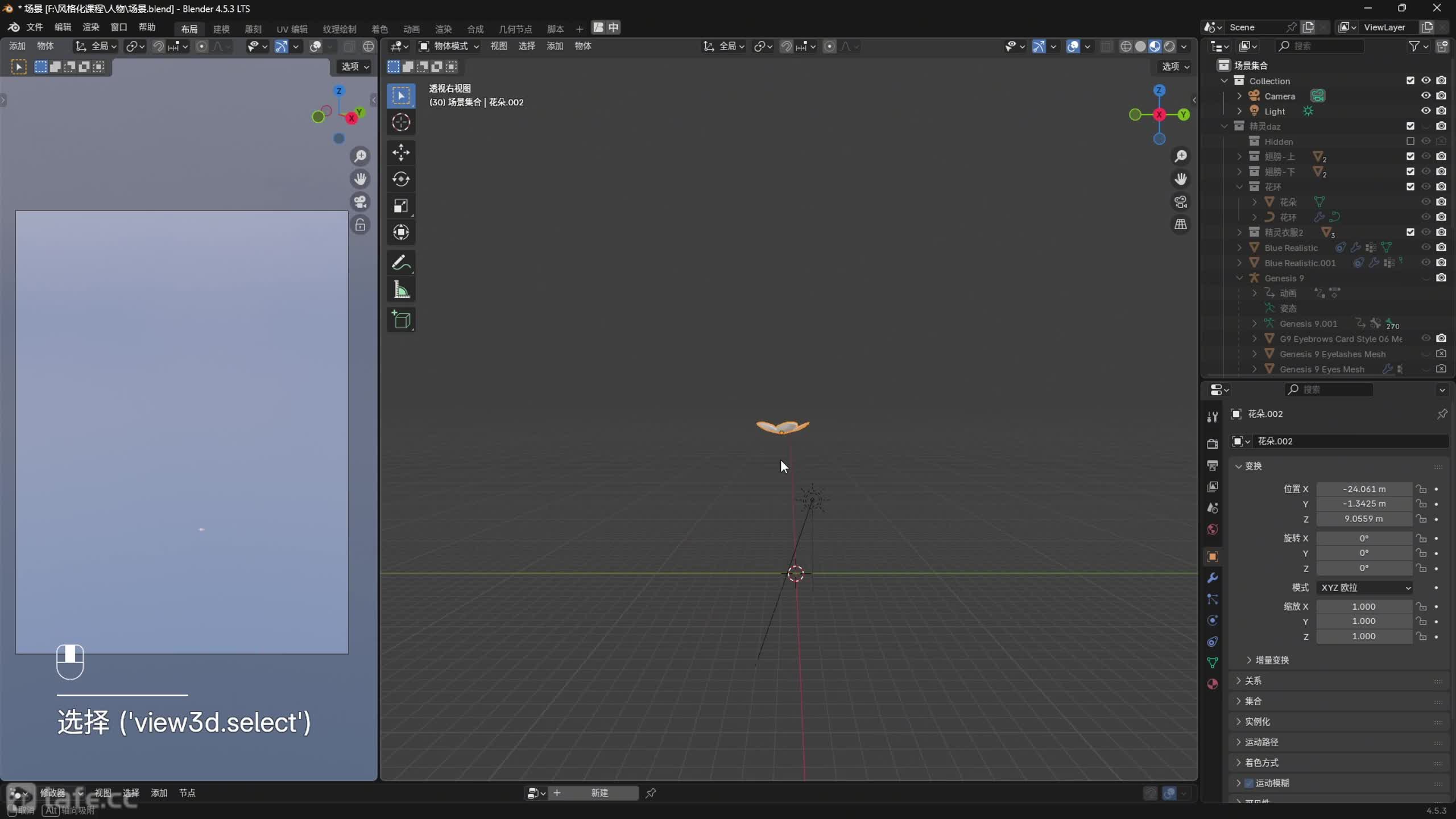This screenshot has height=819, width=1456.
Task: Uncheck the 花环 collection checkbox
Action: [1410, 187]
